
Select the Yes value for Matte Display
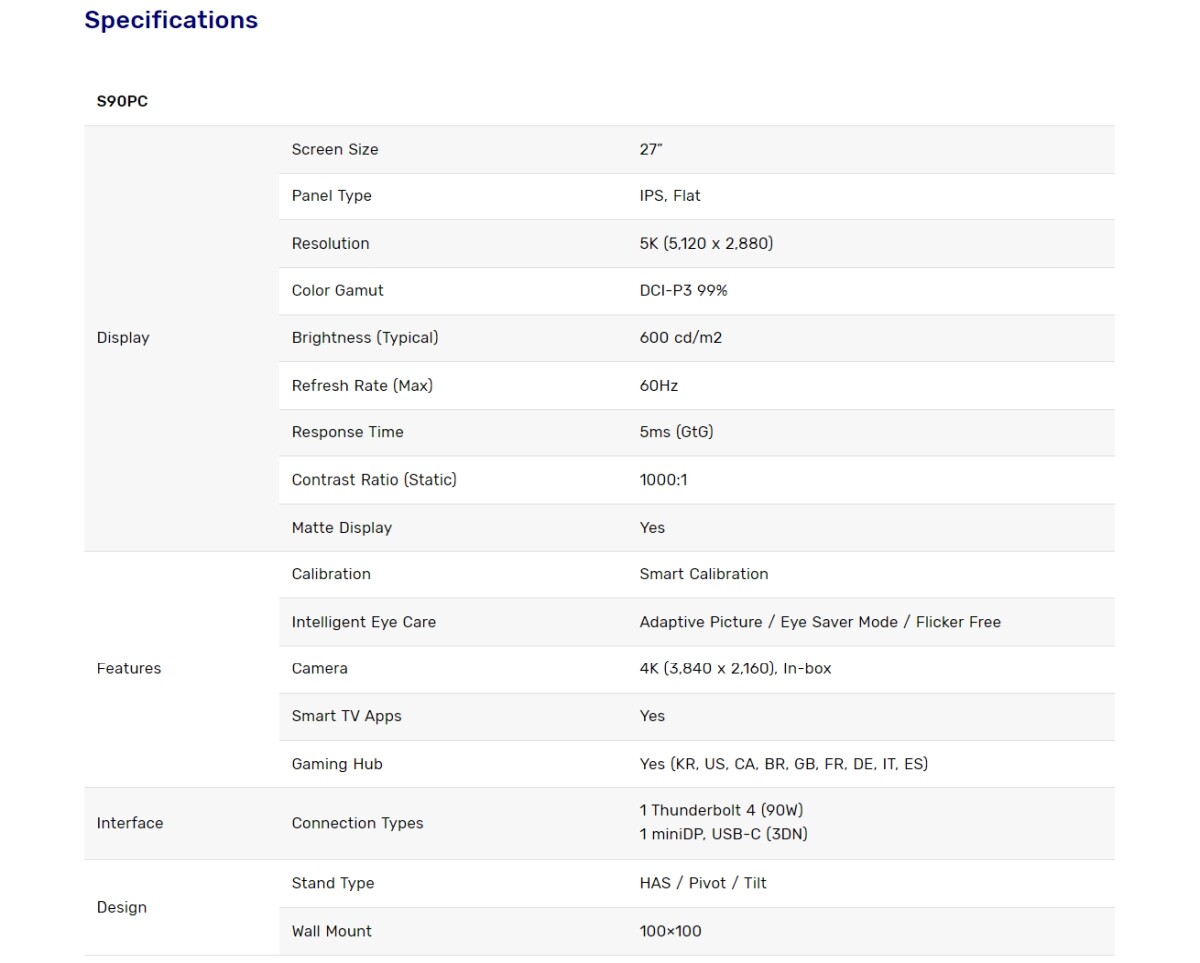[652, 528]
